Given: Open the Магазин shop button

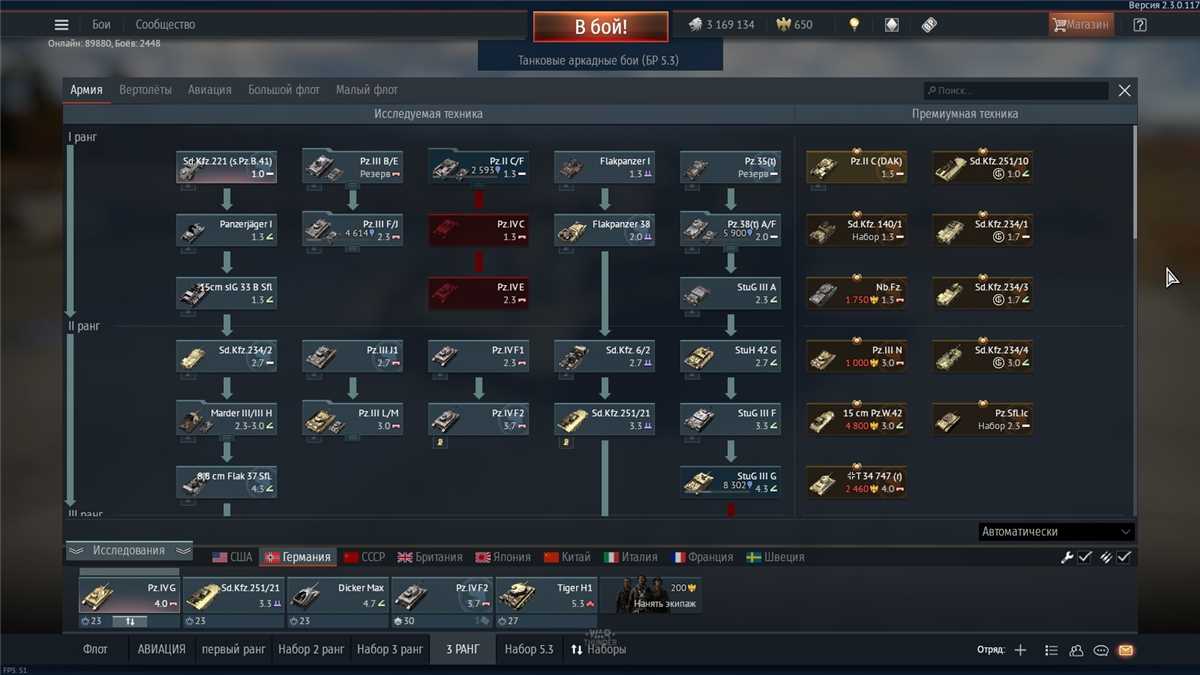Looking at the screenshot, I should coord(1082,25).
